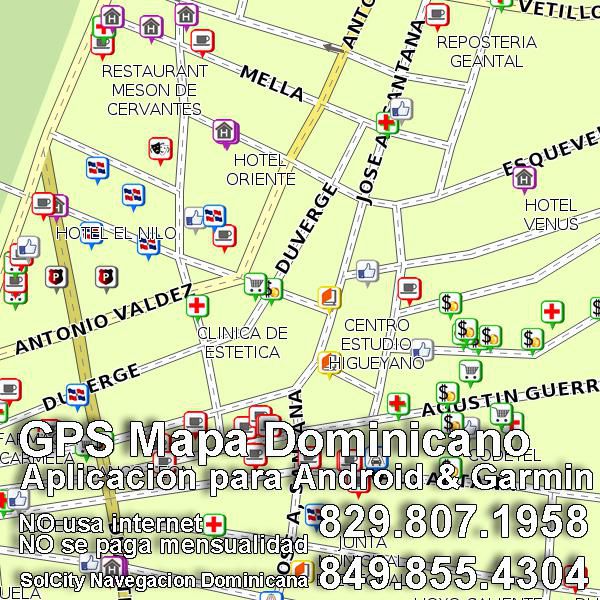Viewport: 600px width, 600px height.
Task: Click the ESQUEVEL street name
Action: click(x=551, y=154)
